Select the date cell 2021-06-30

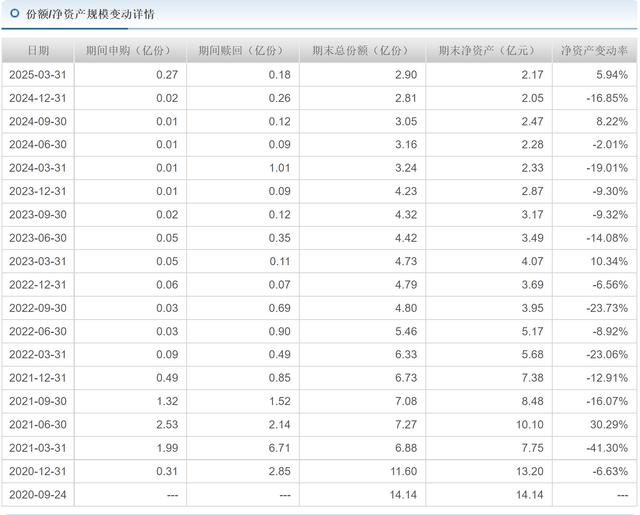tap(38, 424)
